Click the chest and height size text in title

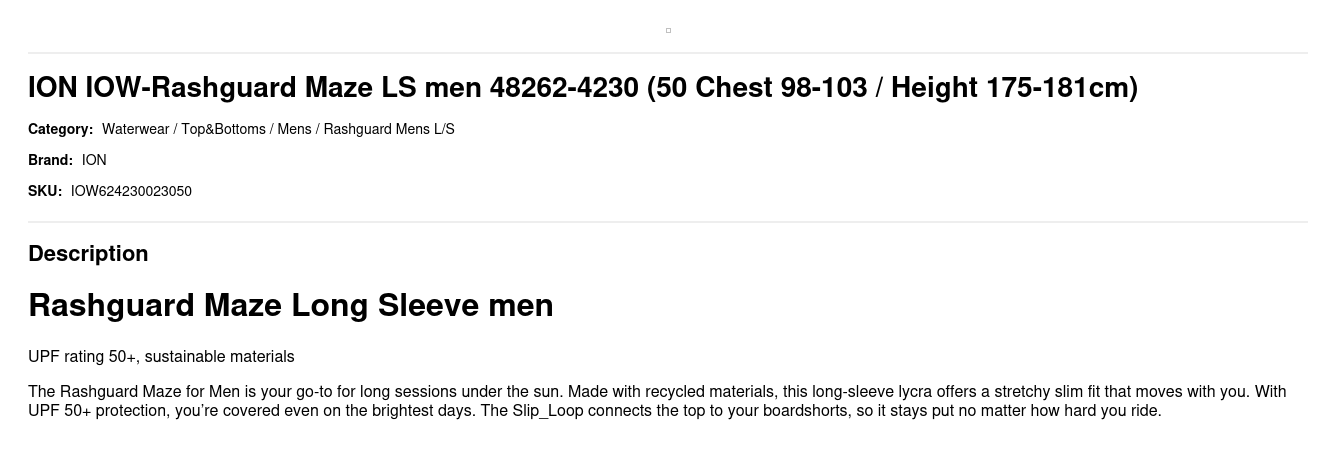tap(892, 88)
